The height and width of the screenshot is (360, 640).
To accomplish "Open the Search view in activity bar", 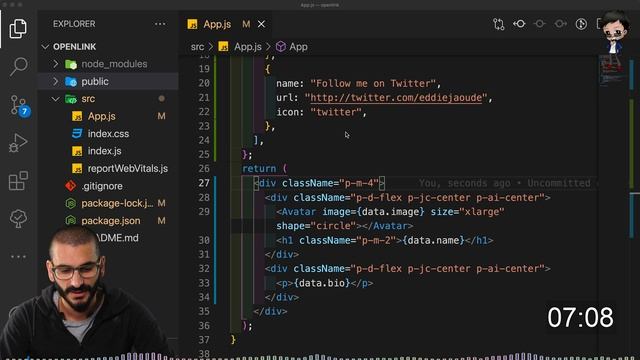I will click(x=18, y=66).
